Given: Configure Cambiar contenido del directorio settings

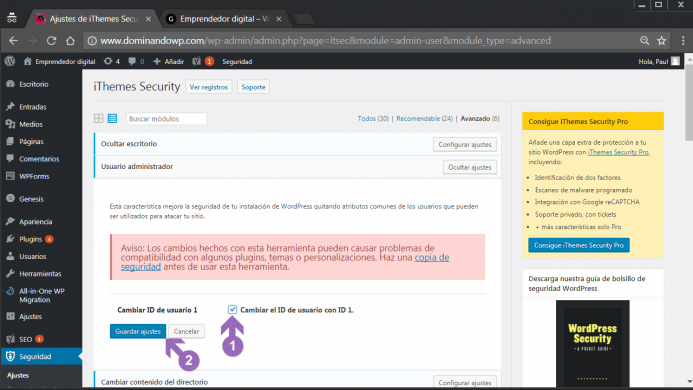Looking at the screenshot, I should (x=465, y=382).
